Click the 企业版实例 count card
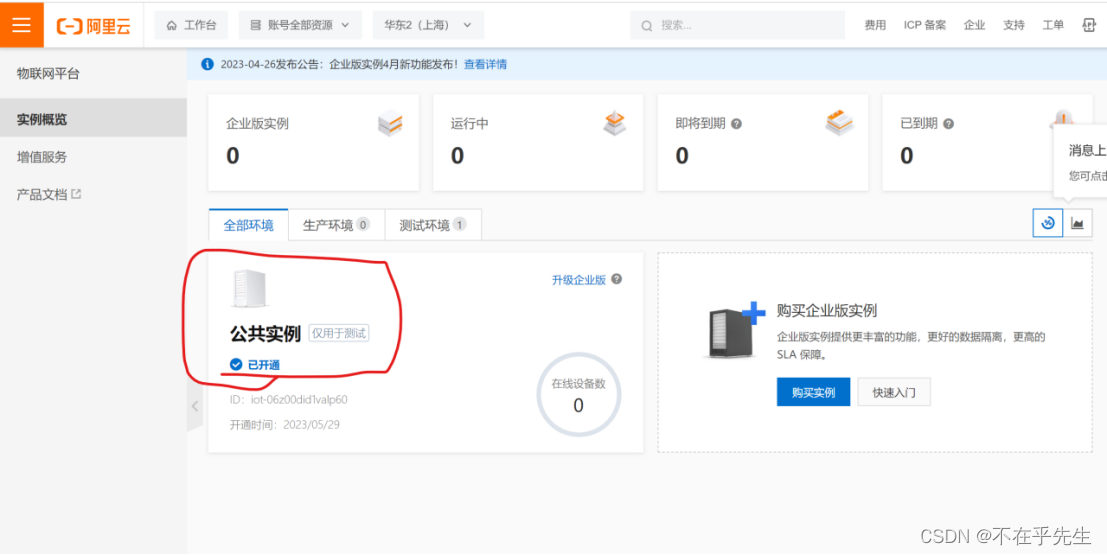This screenshot has height=555, width=1107. click(313, 143)
